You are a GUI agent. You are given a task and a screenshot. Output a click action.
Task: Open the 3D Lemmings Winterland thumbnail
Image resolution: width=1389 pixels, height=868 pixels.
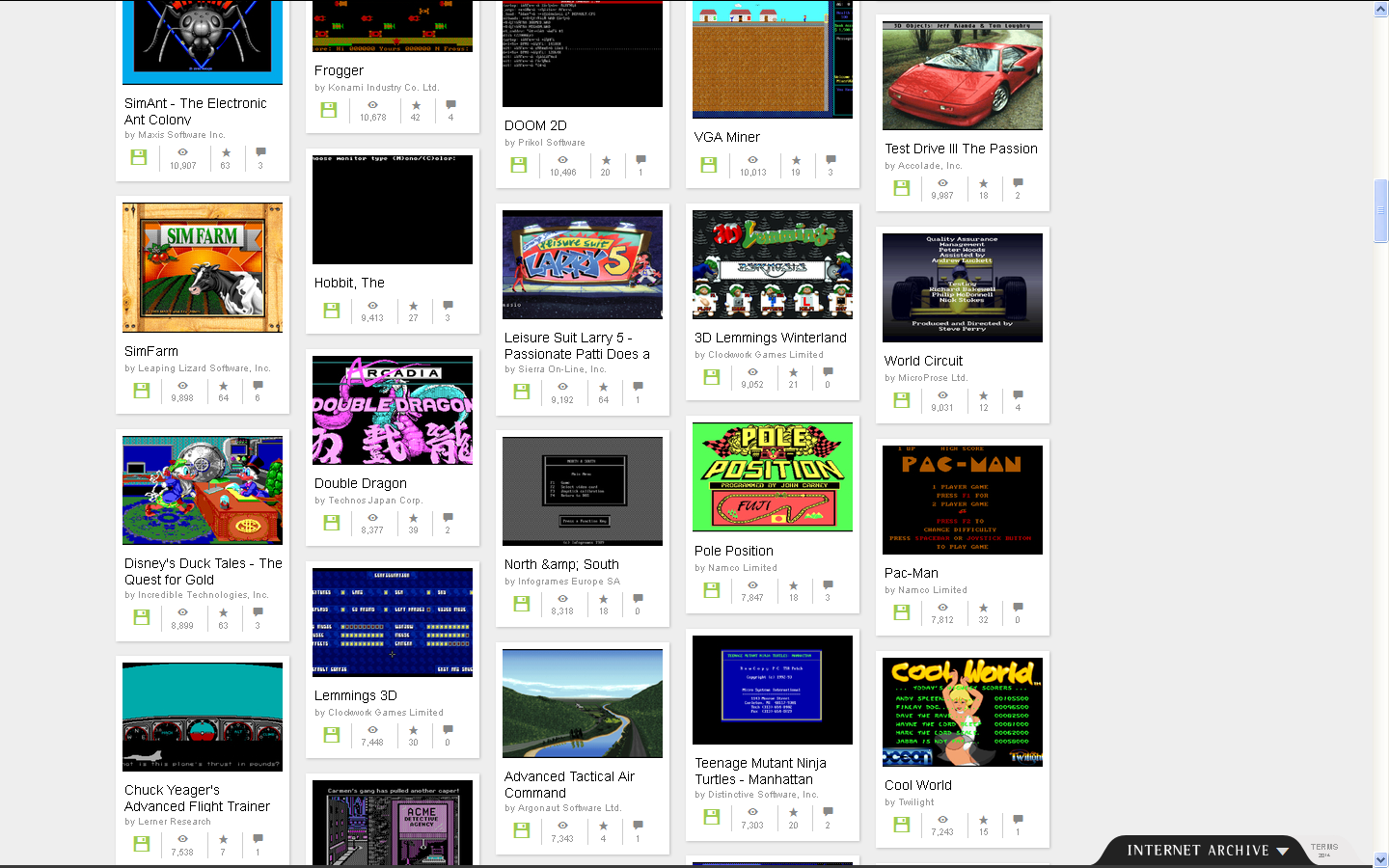click(773, 264)
